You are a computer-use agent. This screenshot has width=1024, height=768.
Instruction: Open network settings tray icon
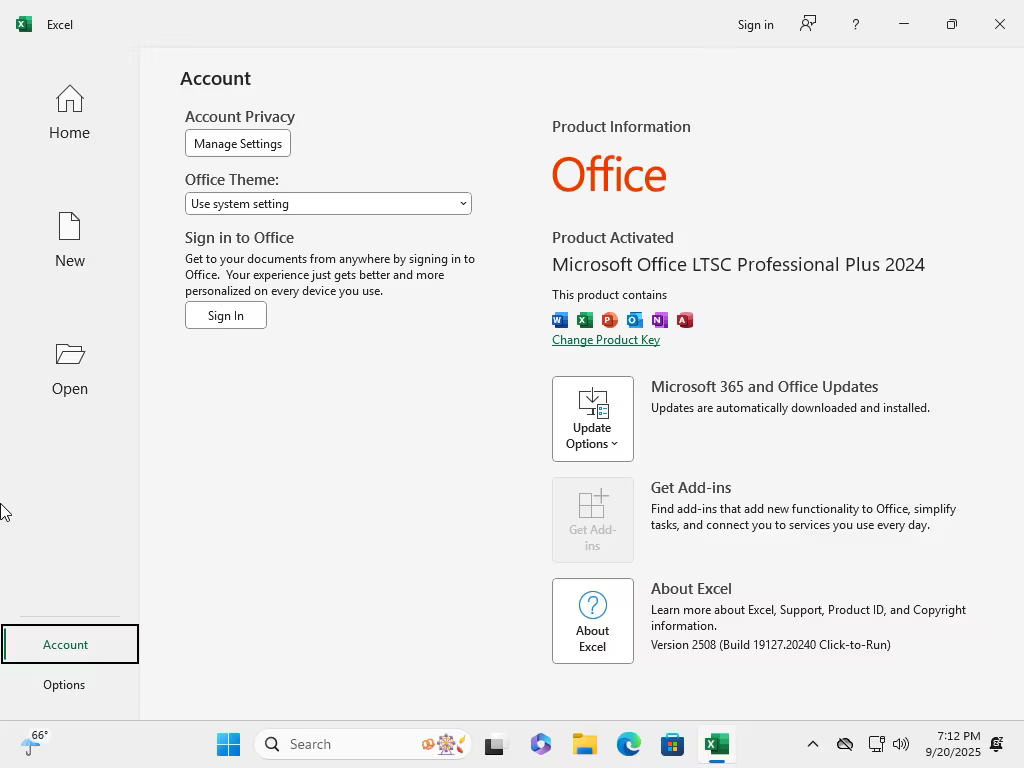tap(876, 744)
